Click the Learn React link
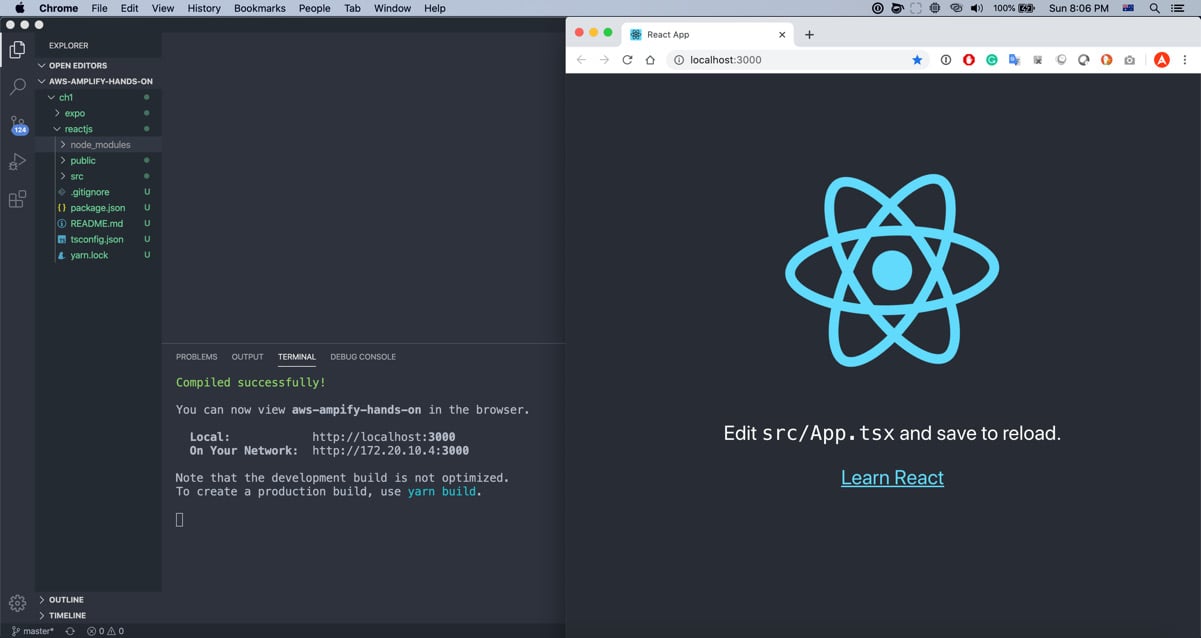Screen dimensions: 1201x638 pyautogui.click(x=892, y=478)
